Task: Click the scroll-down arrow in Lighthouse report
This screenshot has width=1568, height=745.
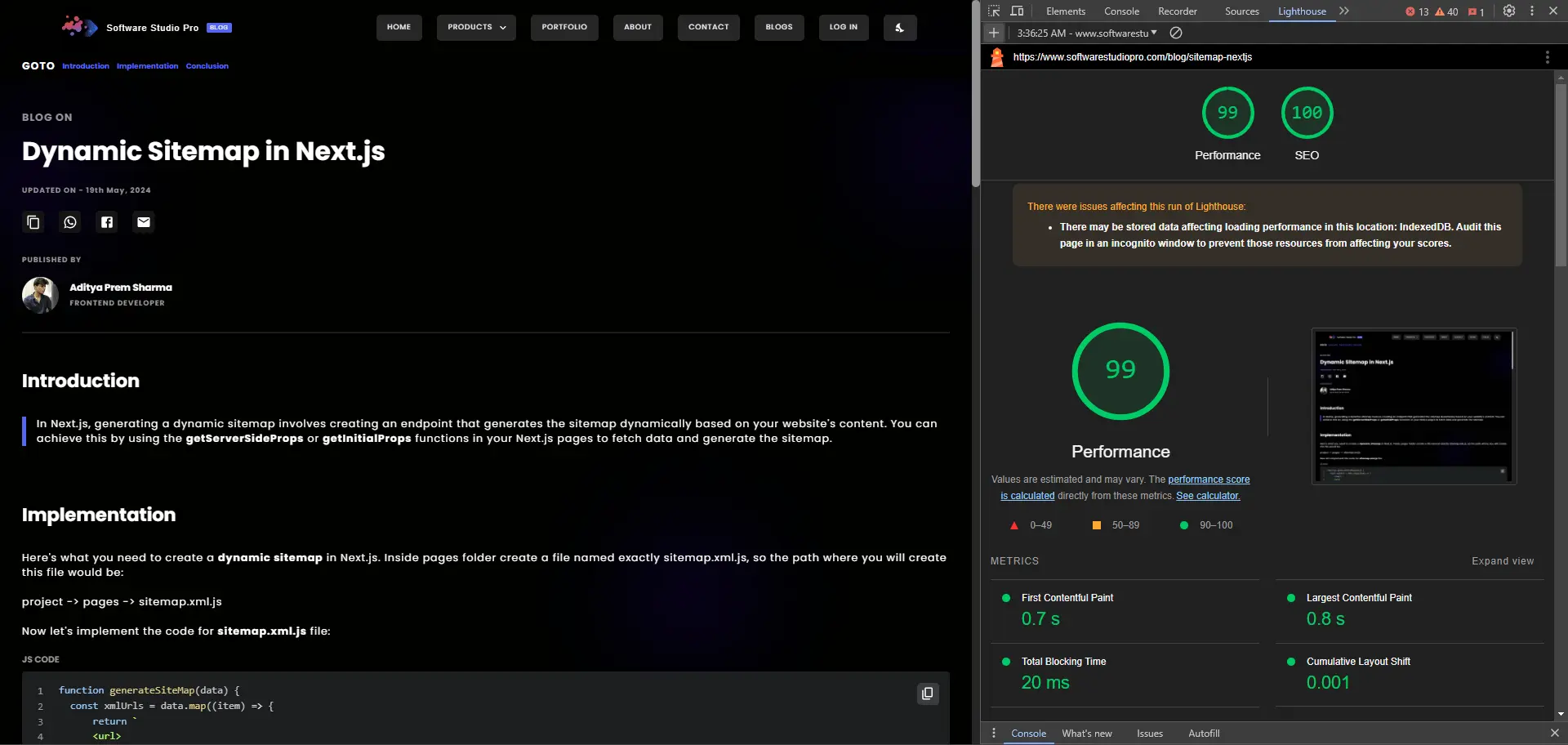Action: (x=1561, y=714)
